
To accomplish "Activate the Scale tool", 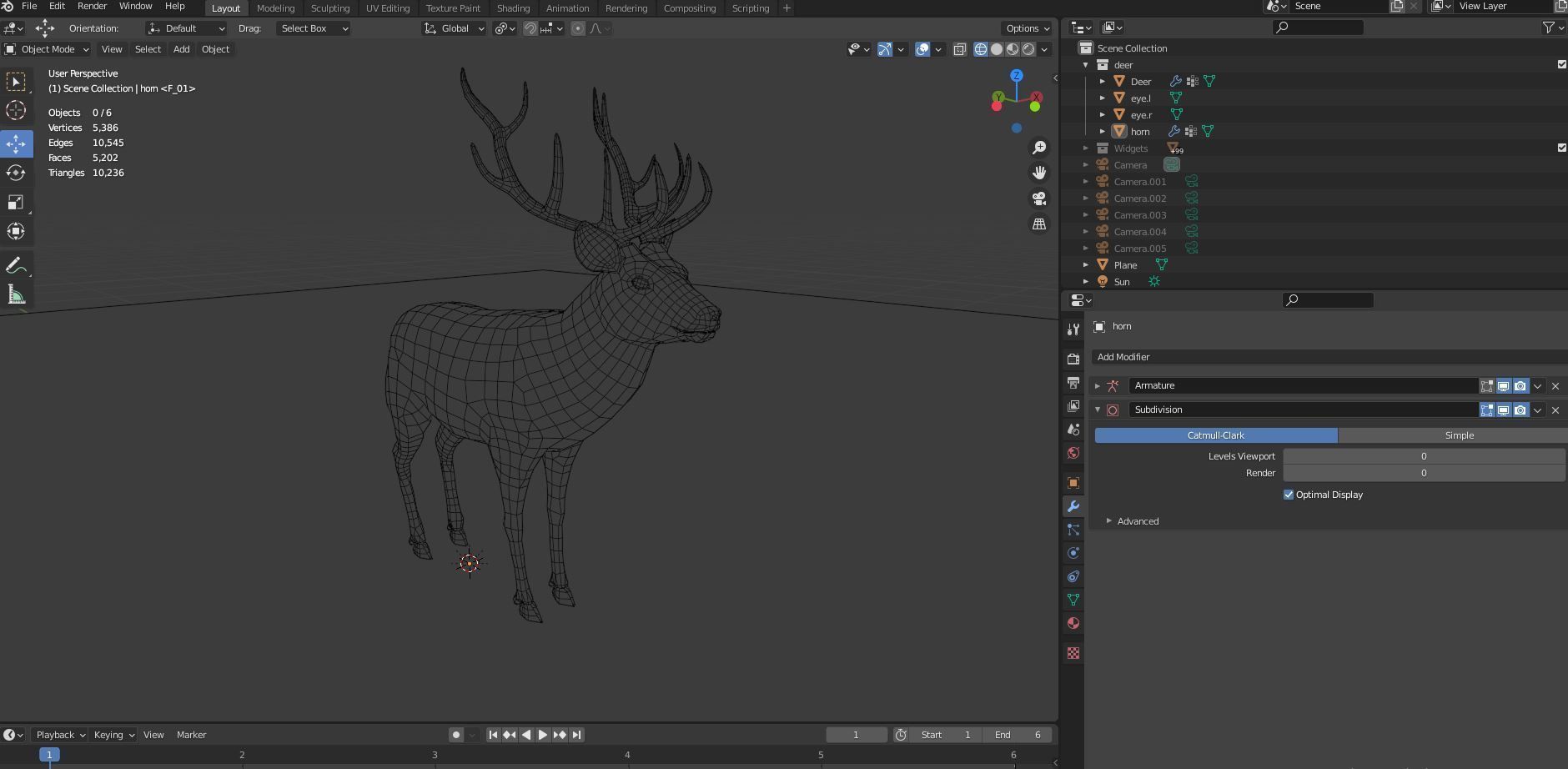I will coord(16,203).
